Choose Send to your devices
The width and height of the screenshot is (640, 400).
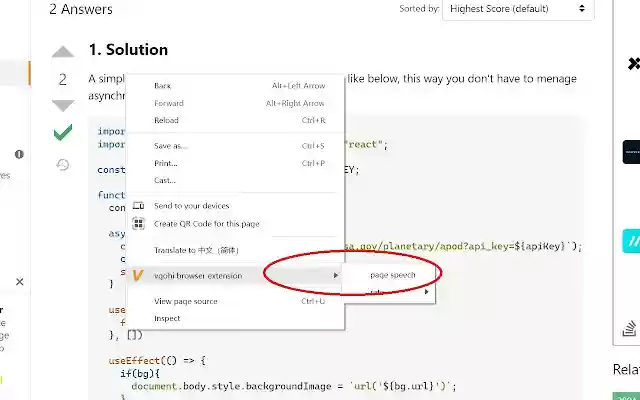(x=235, y=206)
